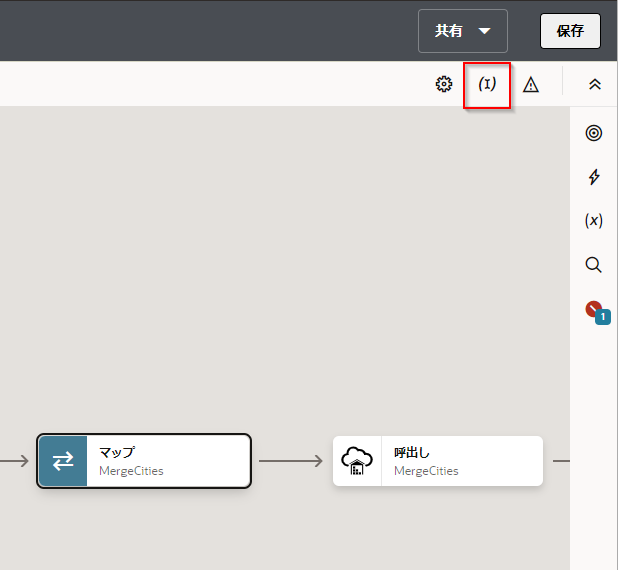Collapse the header with double chevron
This screenshot has height=570, width=618.
[x=595, y=85]
